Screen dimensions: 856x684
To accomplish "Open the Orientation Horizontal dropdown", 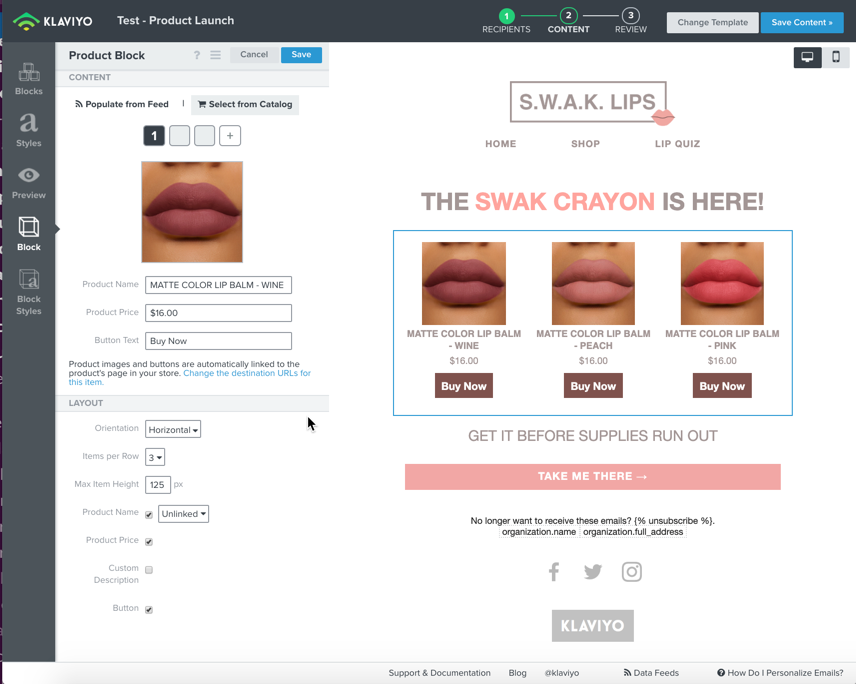I will [173, 430].
